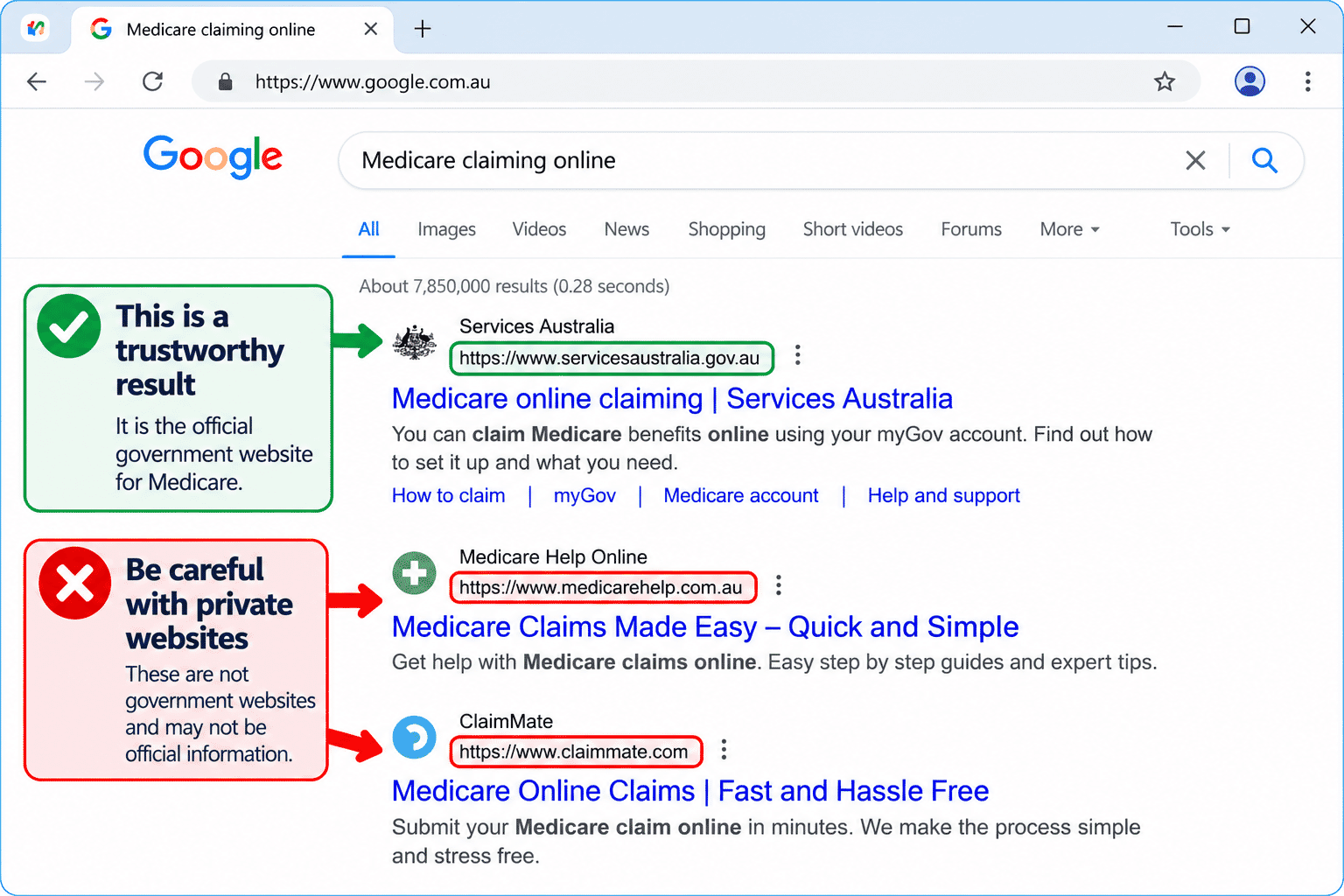Click the Services Australia site name
This screenshot has height=896, width=1344.
coord(536,326)
